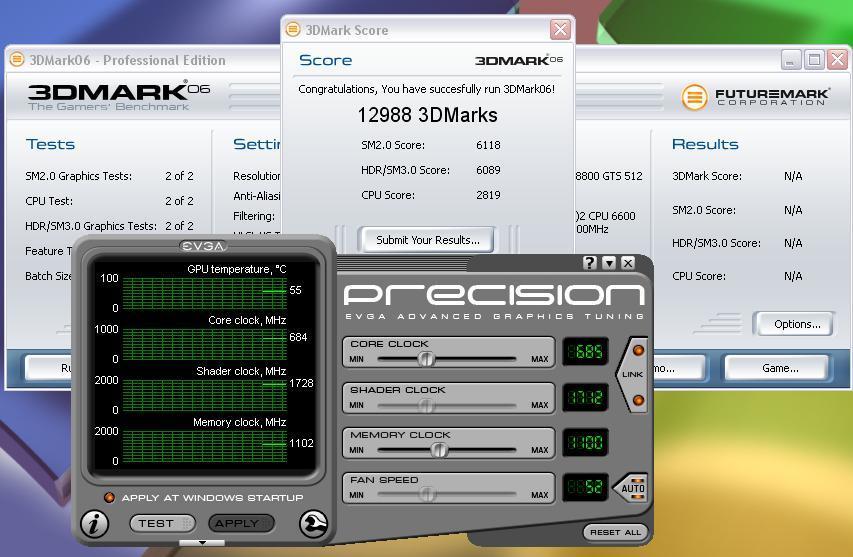
Task: Click the Results section heading
Action: pos(705,144)
